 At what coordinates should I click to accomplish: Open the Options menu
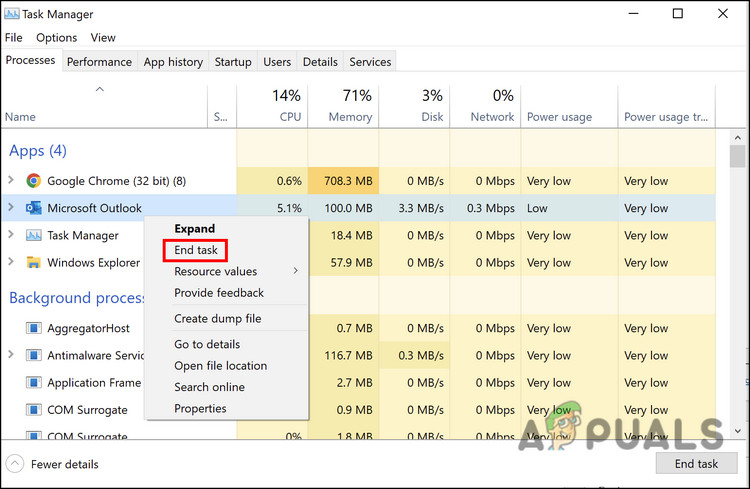coord(56,37)
